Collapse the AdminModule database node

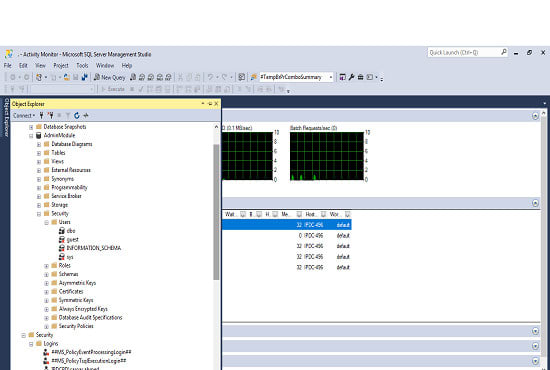pos(31,136)
